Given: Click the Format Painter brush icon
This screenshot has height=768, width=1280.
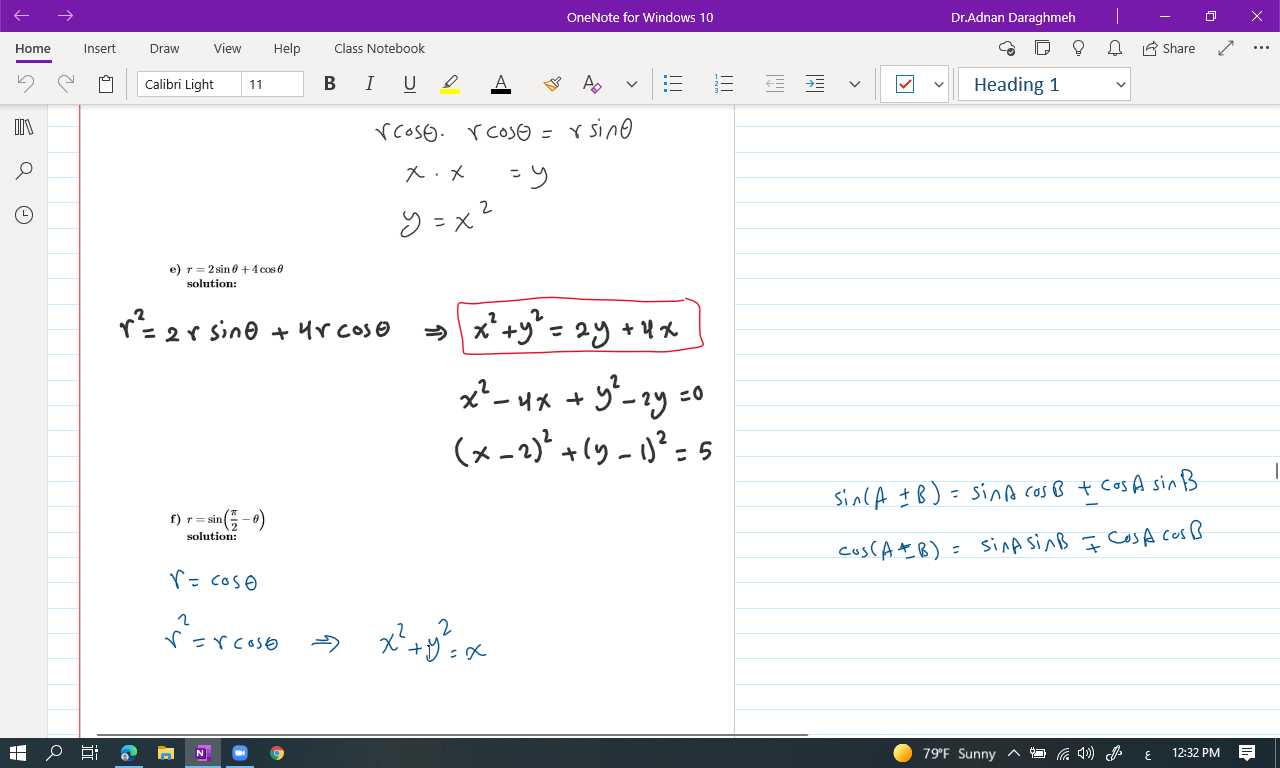Looking at the screenshot, I should 552,84.
